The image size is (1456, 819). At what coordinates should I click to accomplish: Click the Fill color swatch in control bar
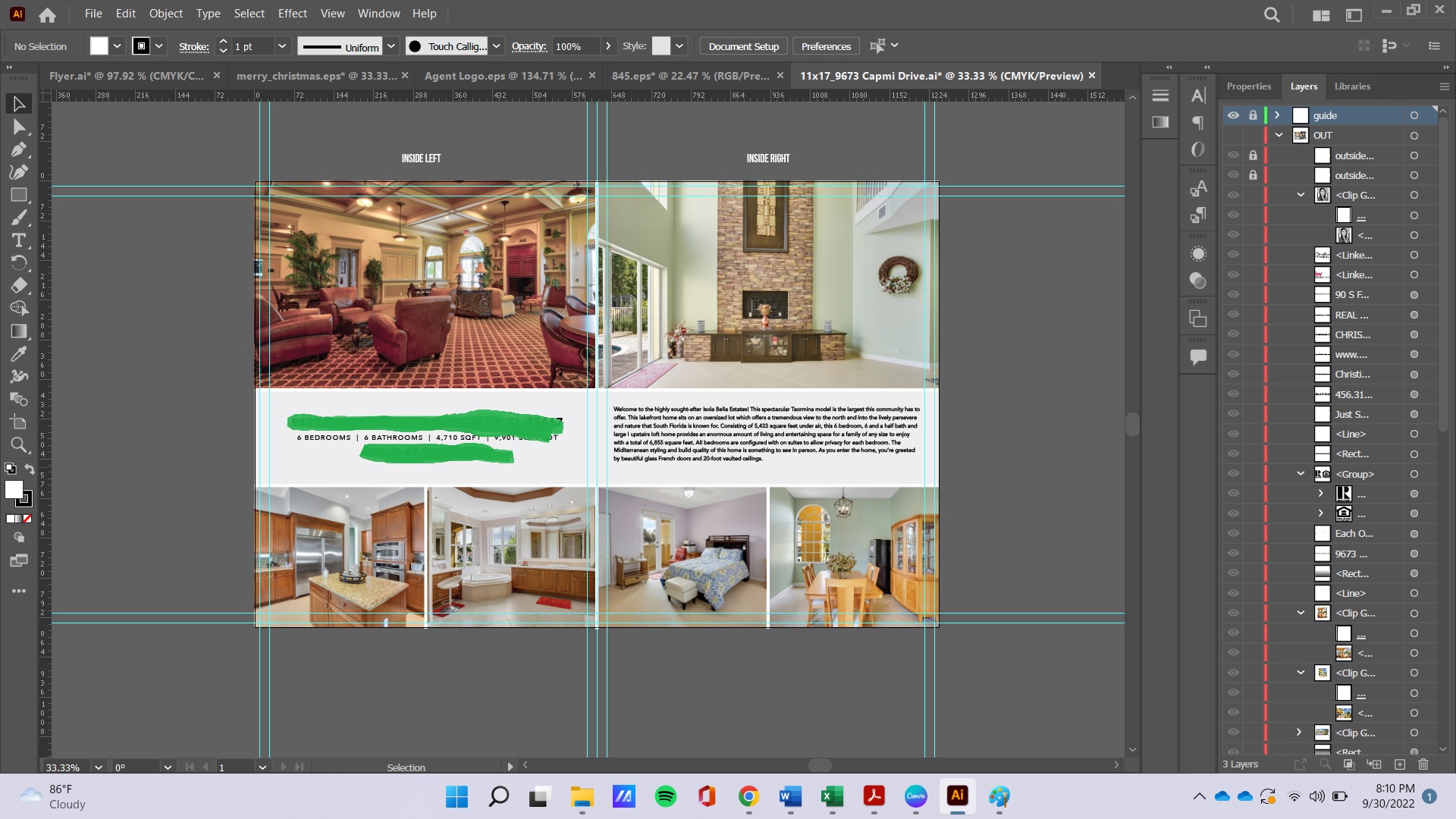[x=99, y=46]
